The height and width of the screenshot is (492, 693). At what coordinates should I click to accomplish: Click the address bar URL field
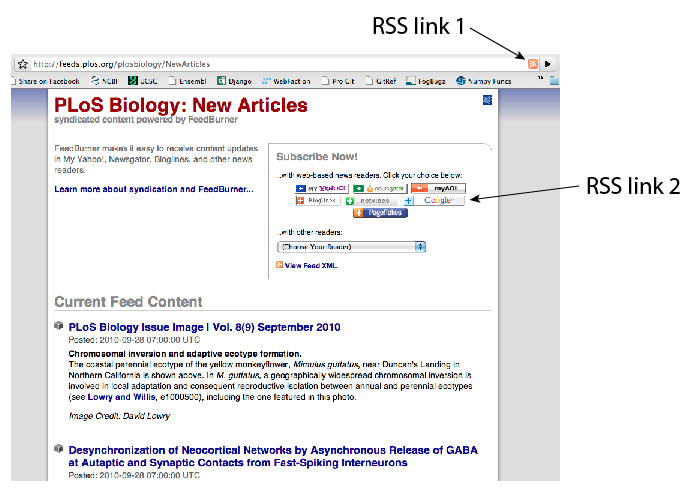point(278,64)
